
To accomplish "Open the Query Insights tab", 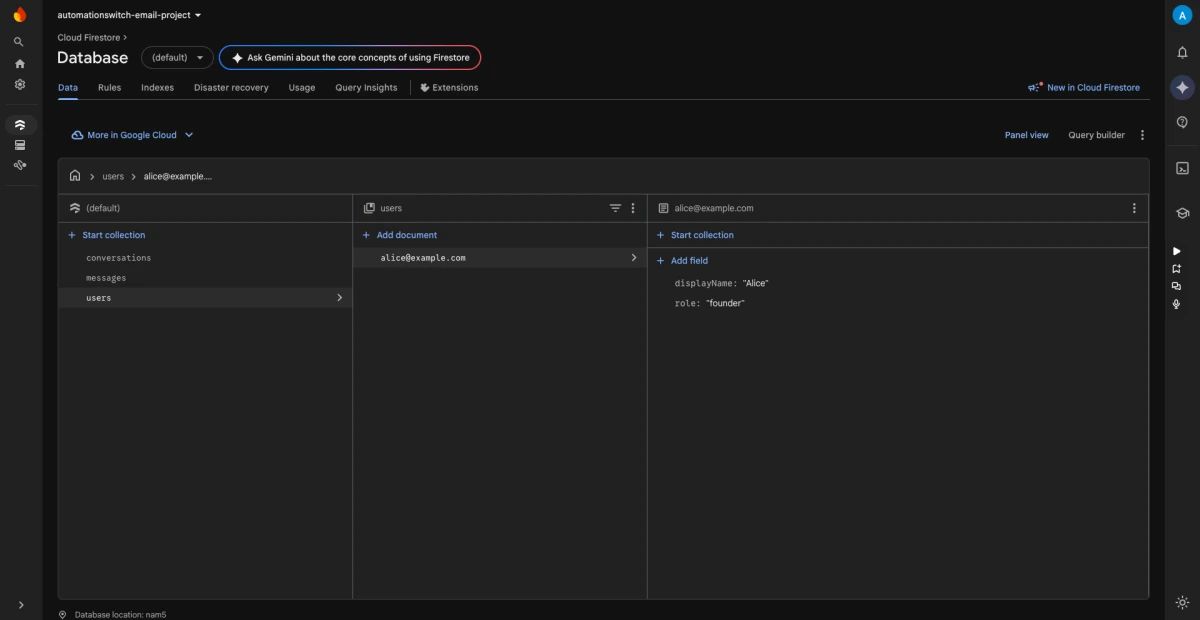I will [x=366, y=88].
